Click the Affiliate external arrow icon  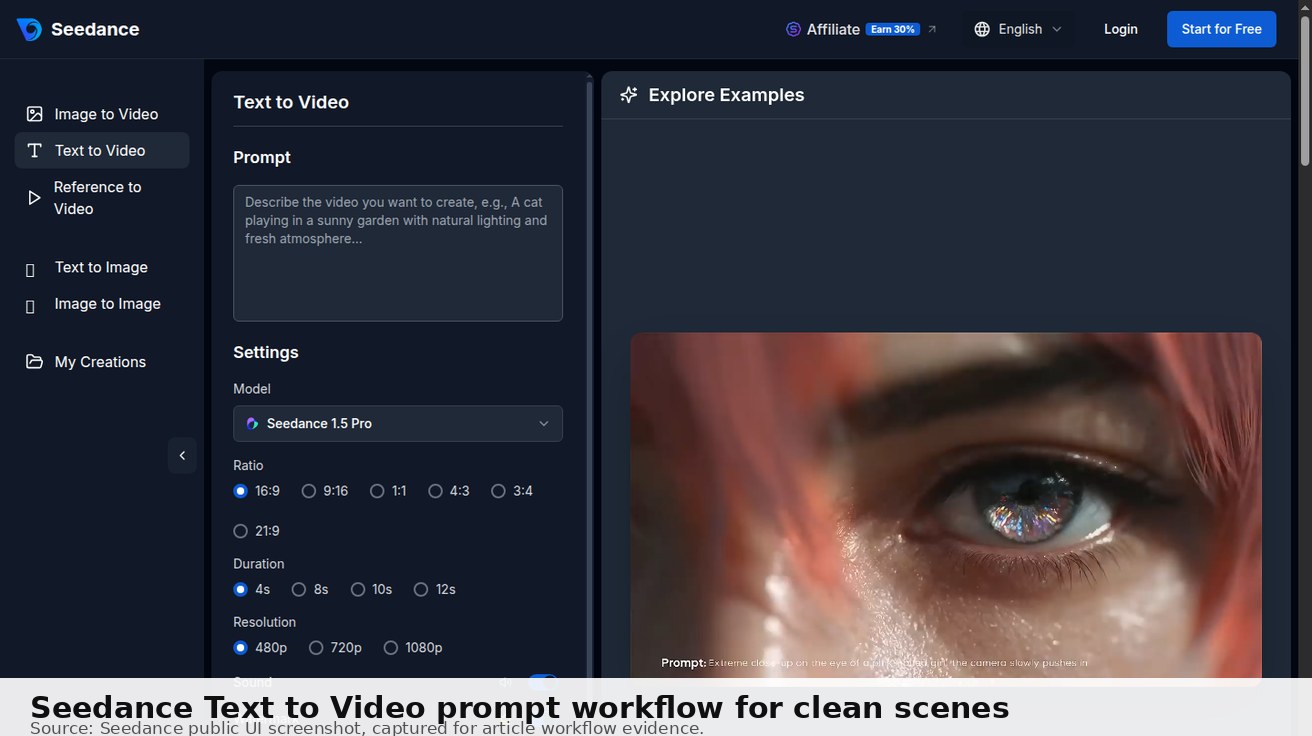(932, 29)
